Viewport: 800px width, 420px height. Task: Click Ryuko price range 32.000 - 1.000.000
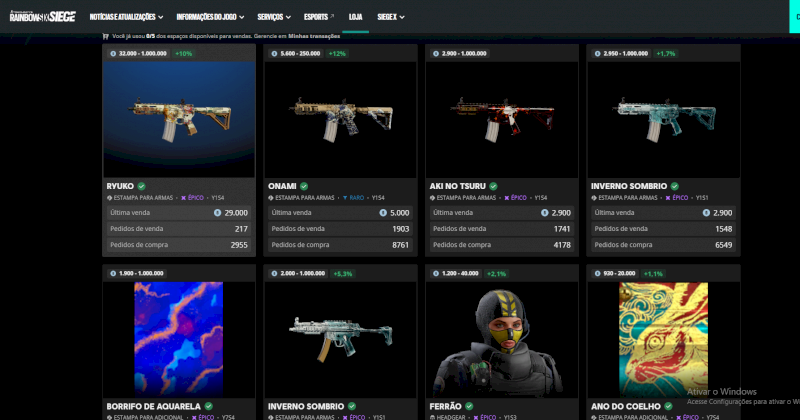point(138,54)
